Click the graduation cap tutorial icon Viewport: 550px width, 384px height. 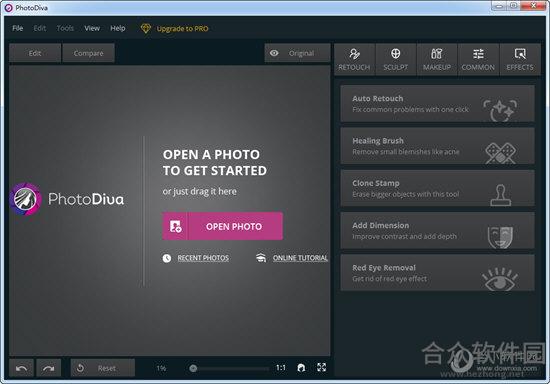(x=261, y=258)
